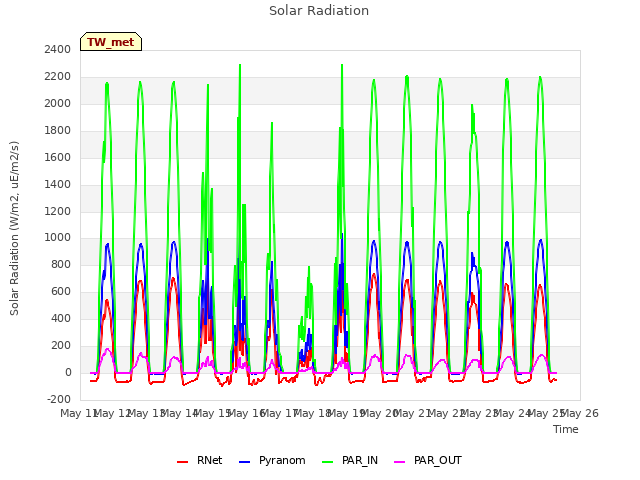Click the -200 y-axis tick label
Screen dimensions: 640x480
(x=59, y=399)
